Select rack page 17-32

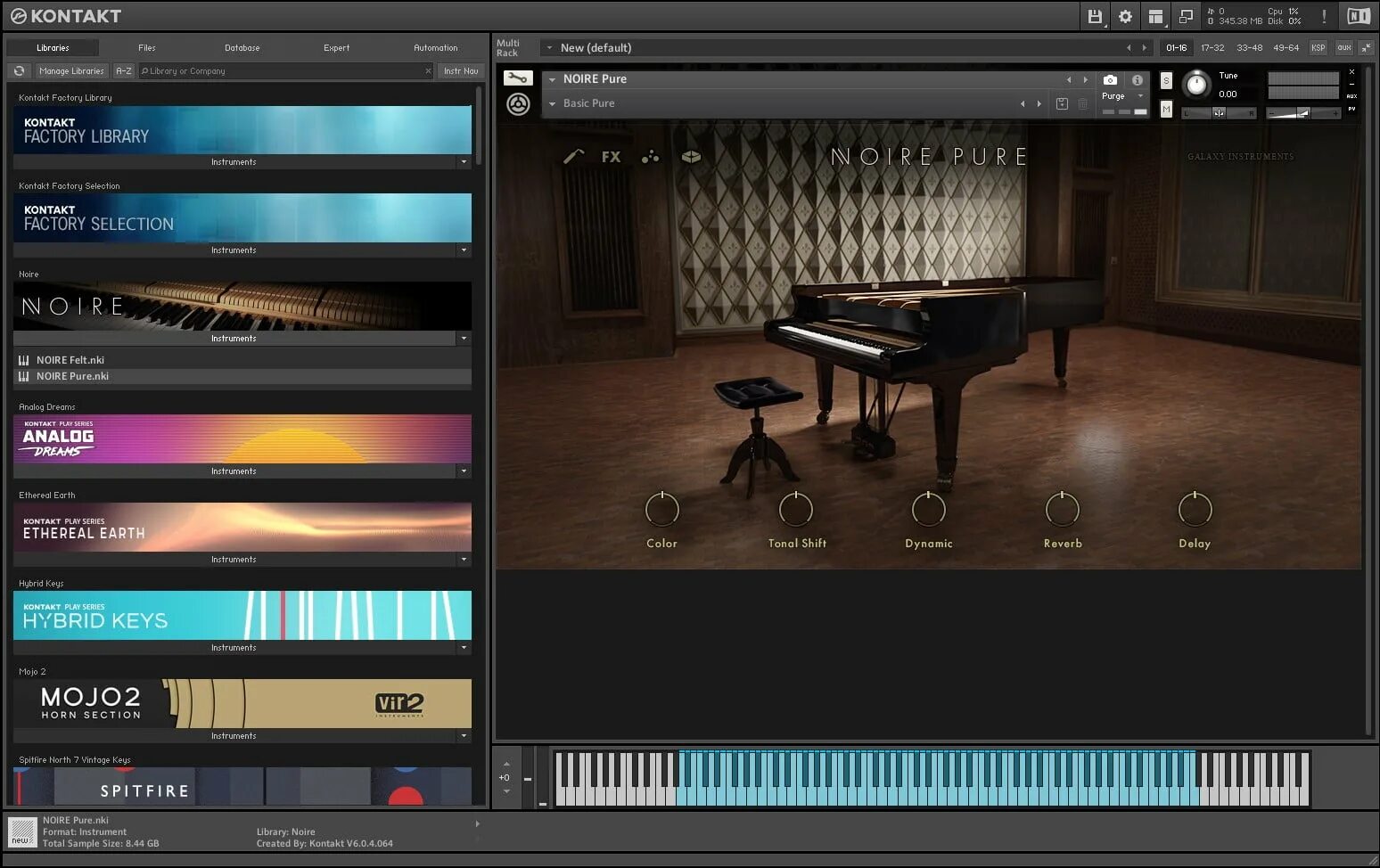[1212, 47]
